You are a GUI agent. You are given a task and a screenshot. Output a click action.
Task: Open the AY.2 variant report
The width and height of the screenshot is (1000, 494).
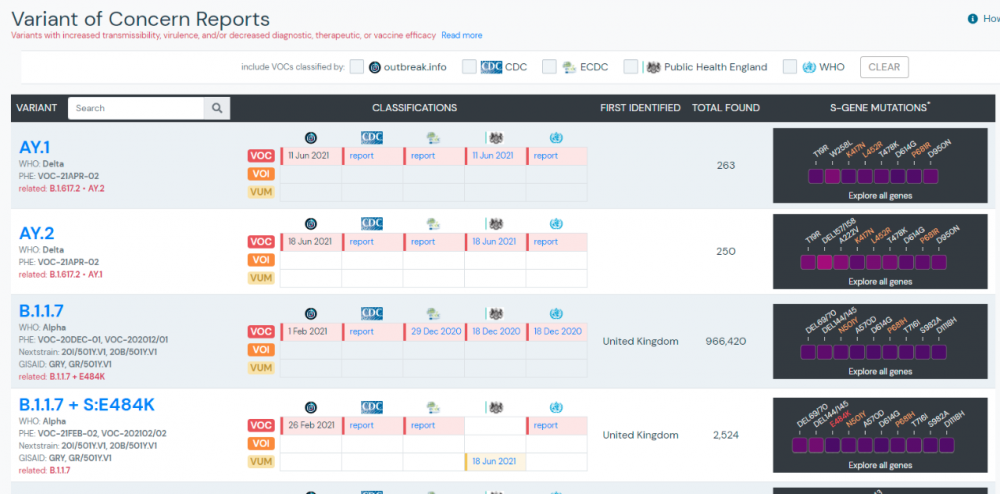[36, 234]
